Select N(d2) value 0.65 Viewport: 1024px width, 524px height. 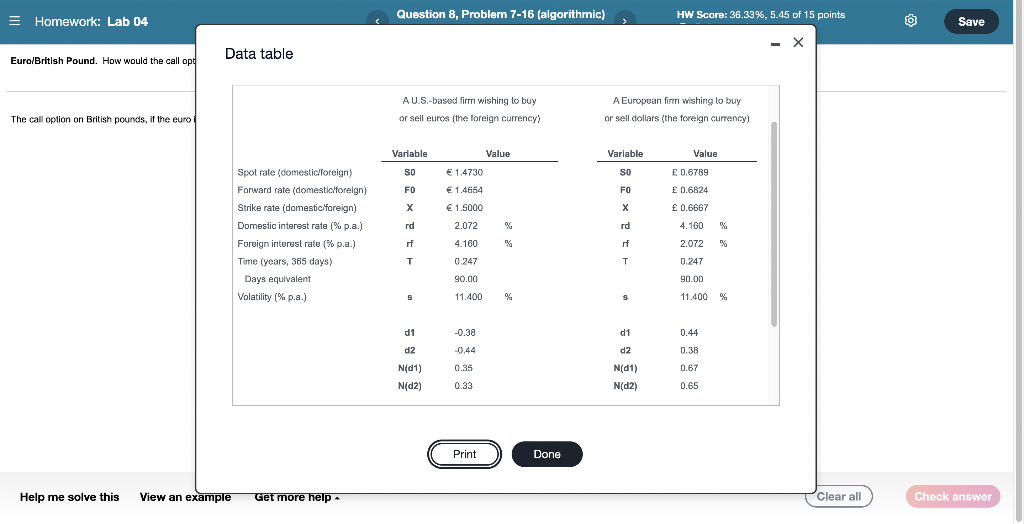[689, 386]
